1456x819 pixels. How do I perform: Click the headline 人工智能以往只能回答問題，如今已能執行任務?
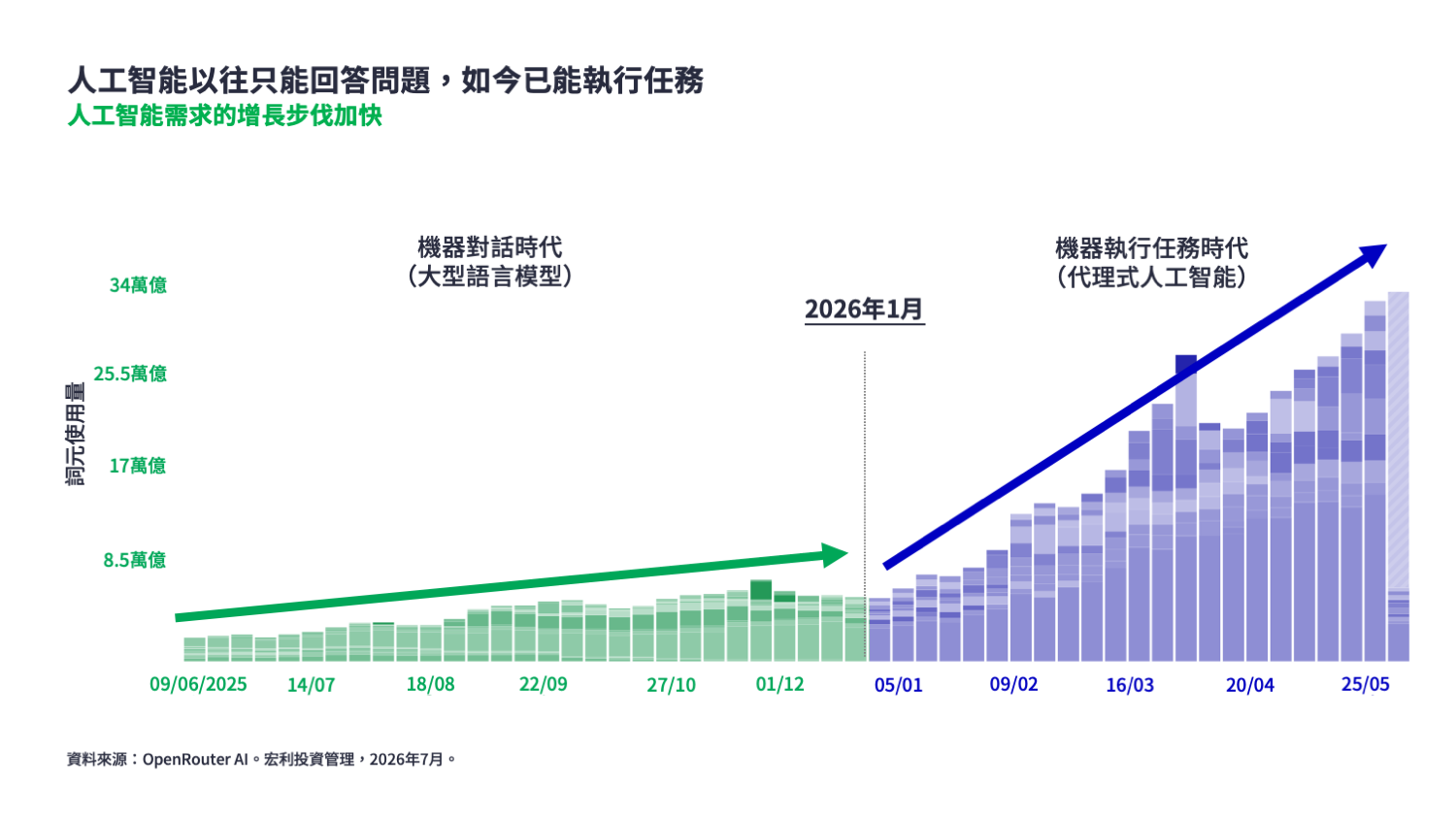point(385,80)
